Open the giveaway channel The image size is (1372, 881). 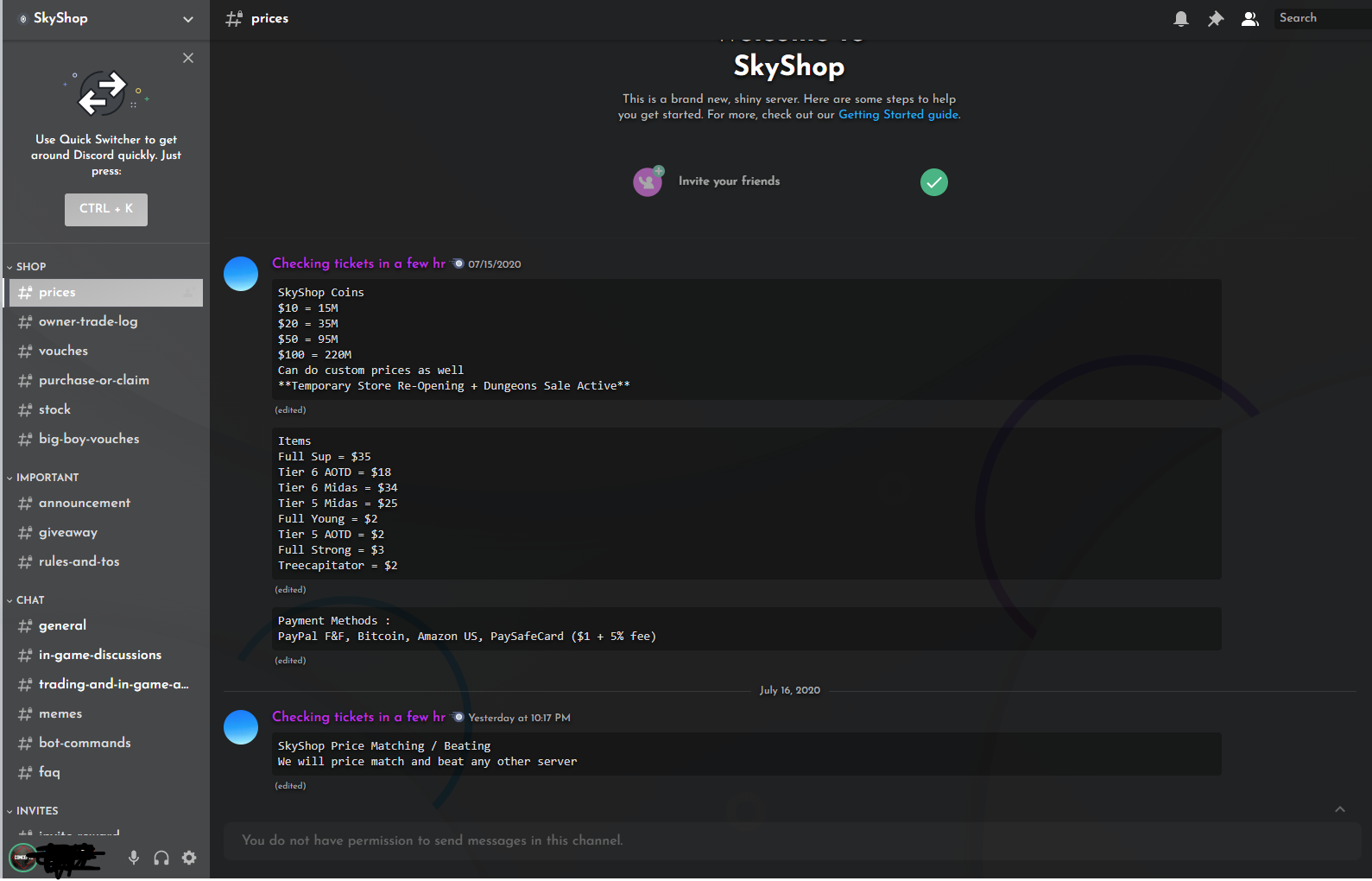(106, 533)
